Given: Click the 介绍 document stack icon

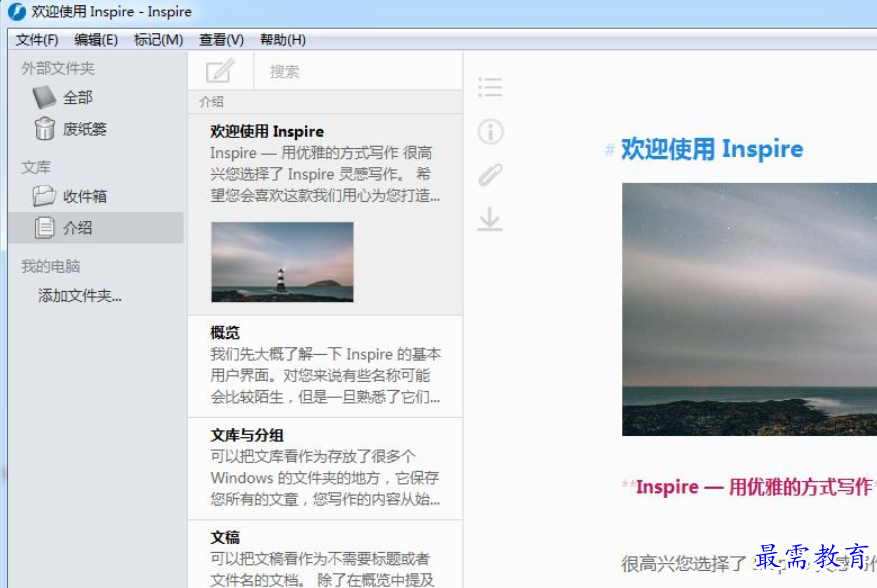Looking at the screenshot, I should 44,228.
